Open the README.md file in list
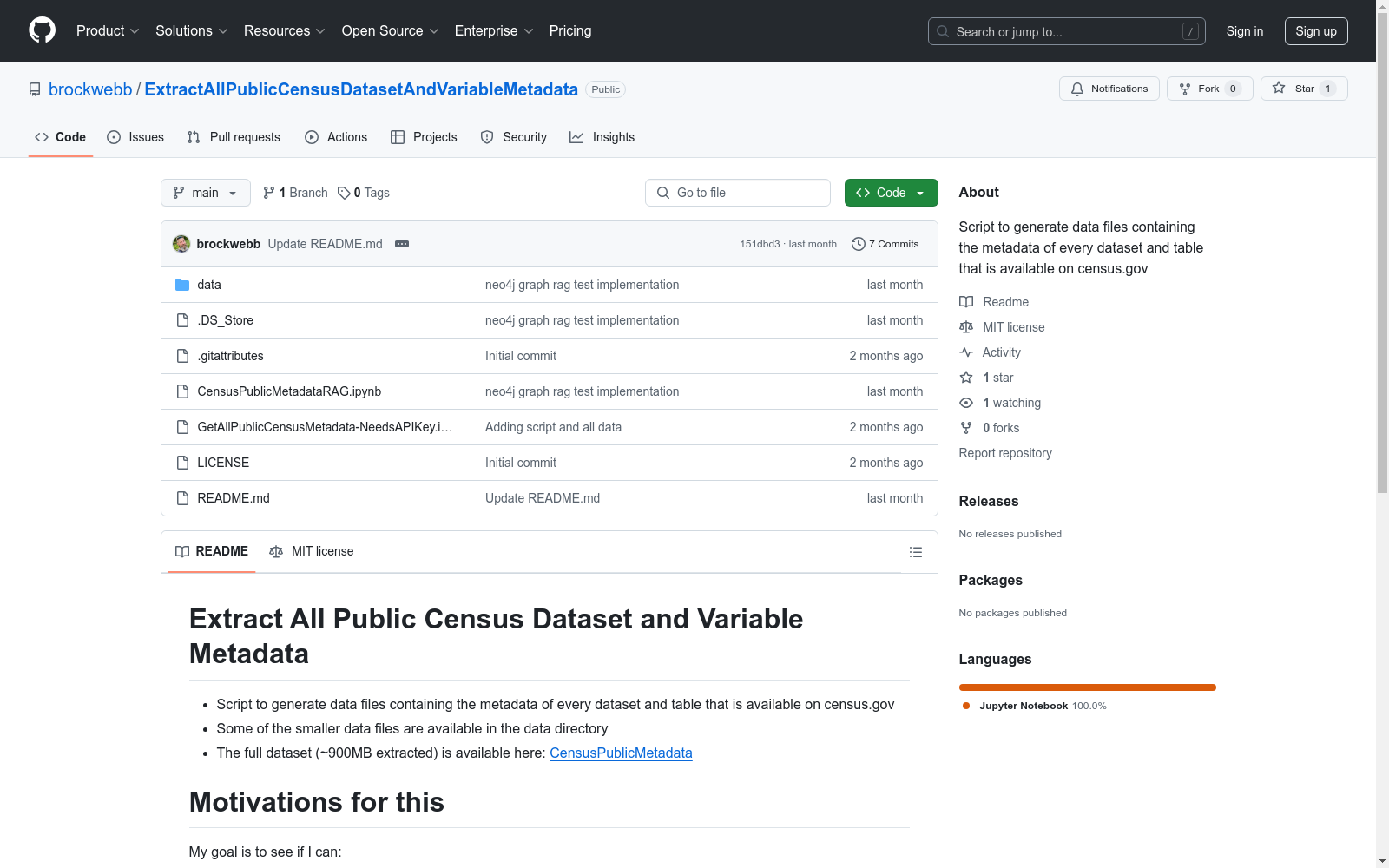 pos(234,498)
